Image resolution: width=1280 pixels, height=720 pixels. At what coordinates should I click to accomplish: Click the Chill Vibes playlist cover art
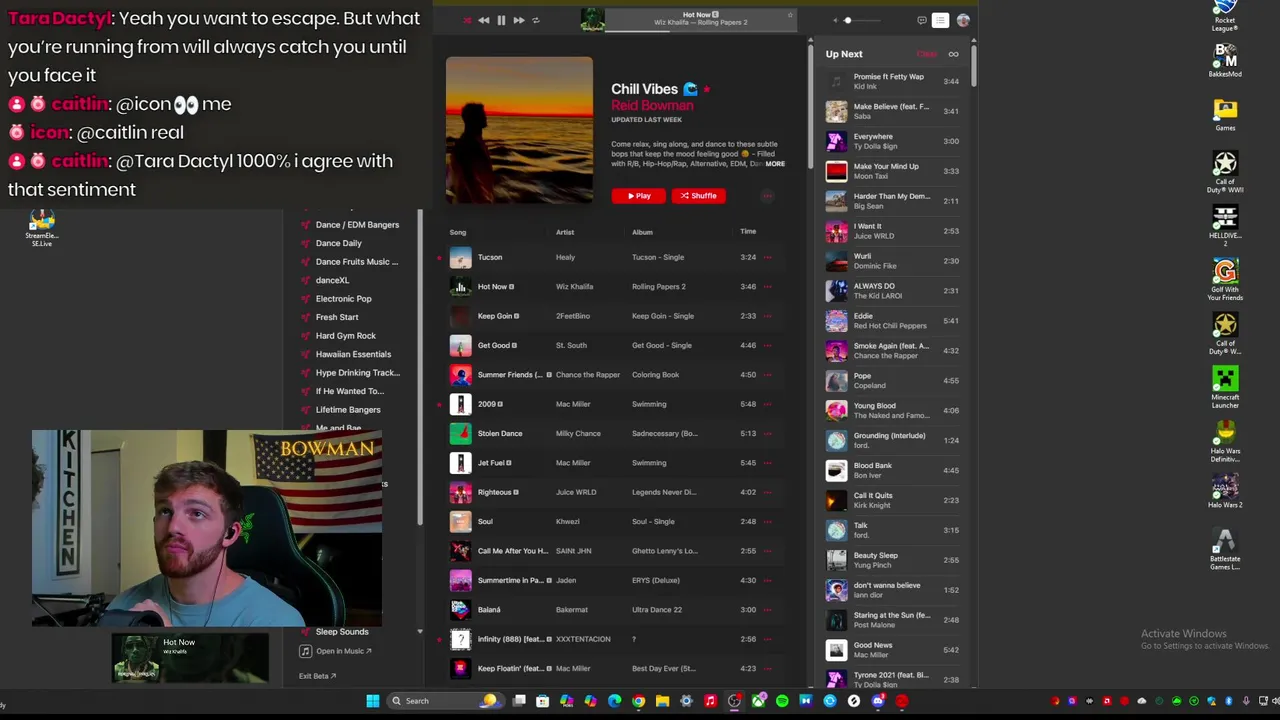coord(519,130)
